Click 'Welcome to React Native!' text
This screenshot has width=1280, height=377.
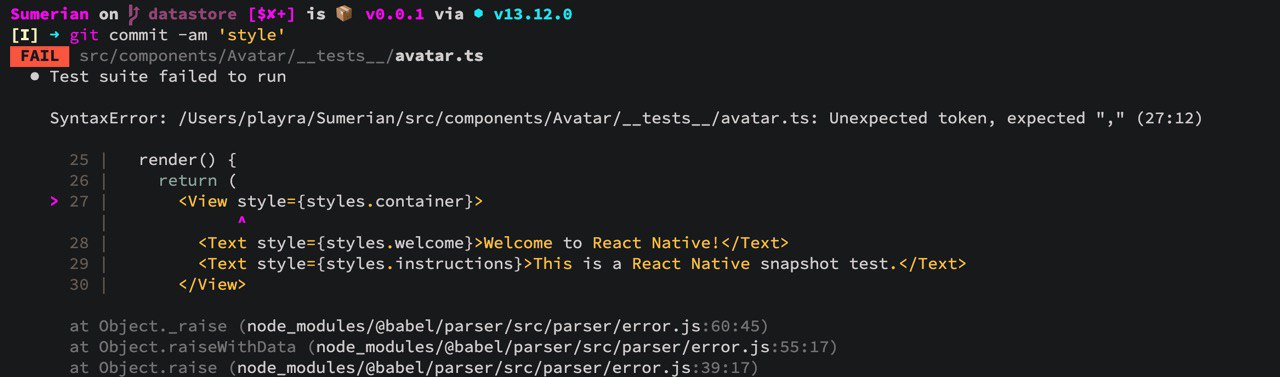tap(602, 243)
